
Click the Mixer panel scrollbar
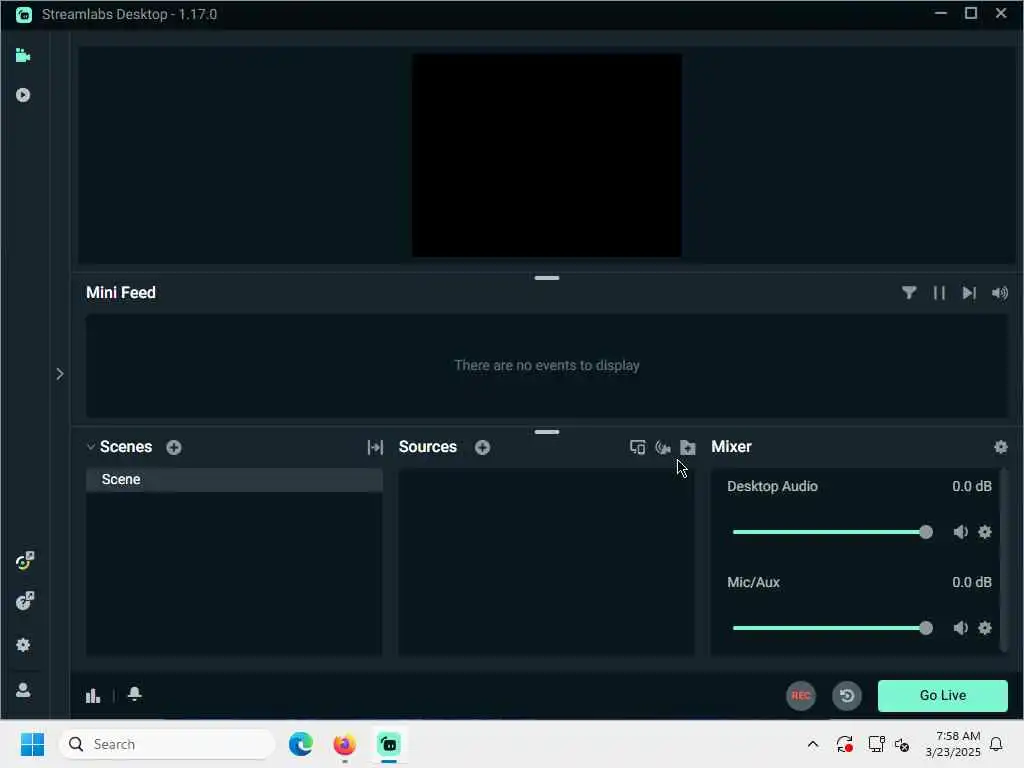pyautogui.click(x=1004, y=560)
